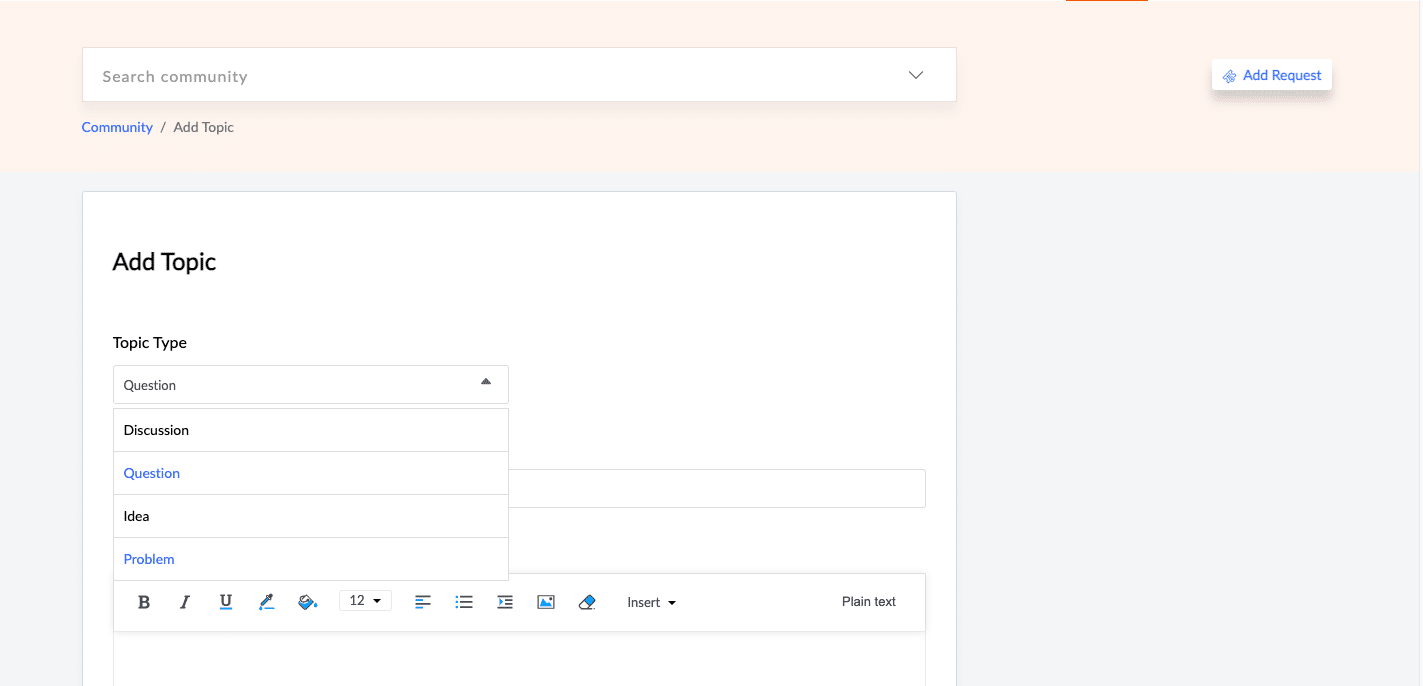
Task: Select Question in the dropdown list
Action: click(311, 473)
